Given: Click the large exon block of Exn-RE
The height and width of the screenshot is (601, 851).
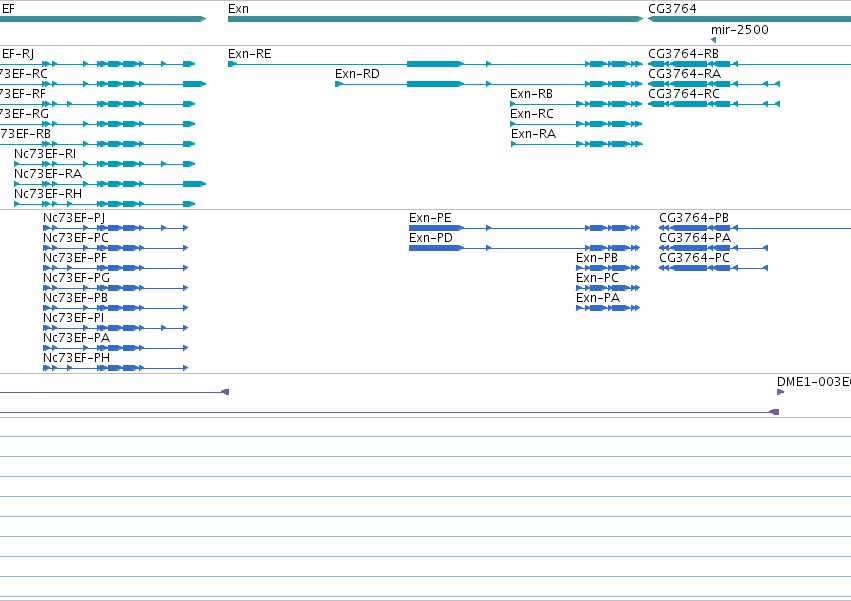Looking at the screenshot, I should pos(435,64).
